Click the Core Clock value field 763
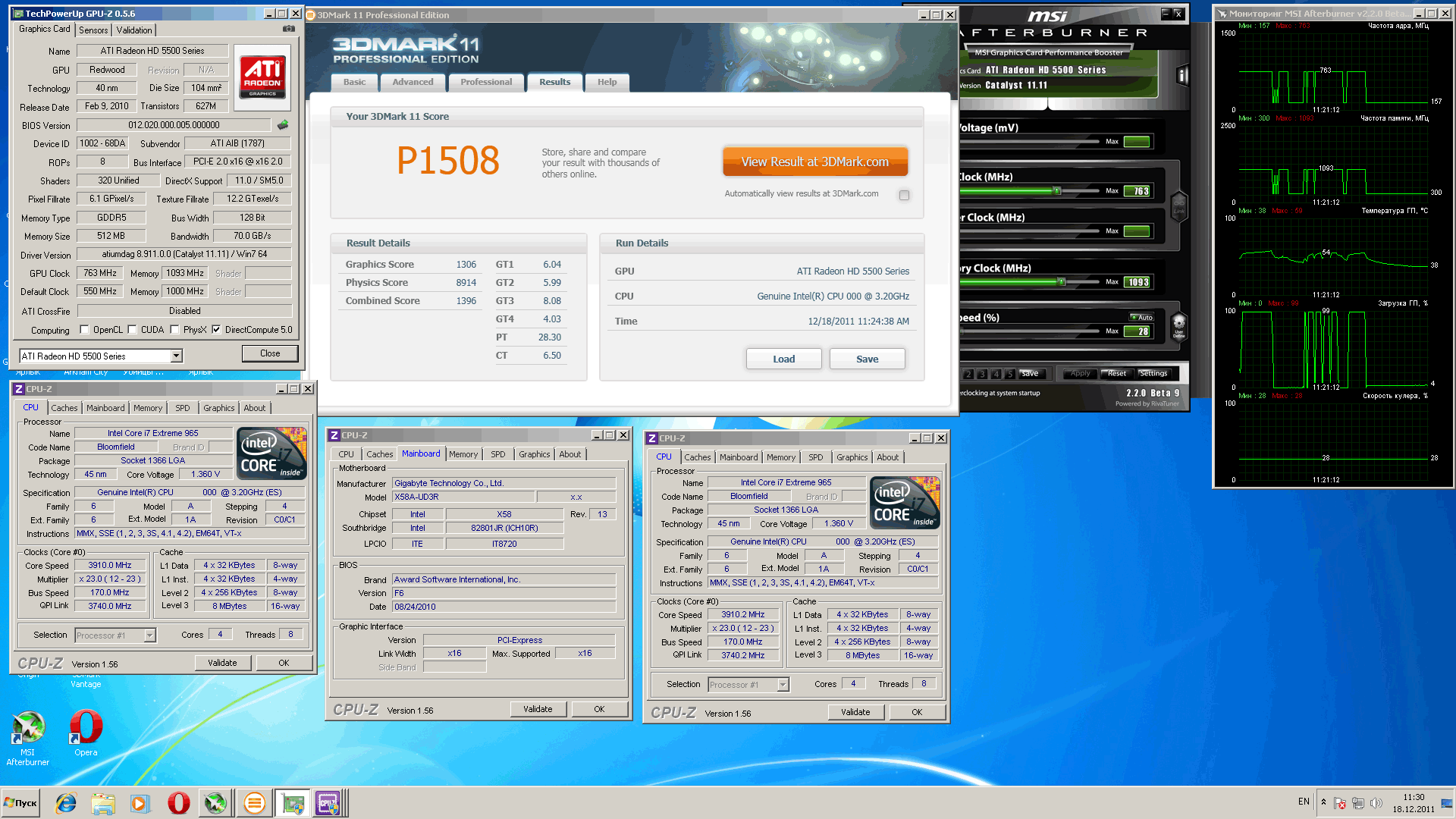The height and width of the screenshot is (819, 1456). pos(1137,191)
